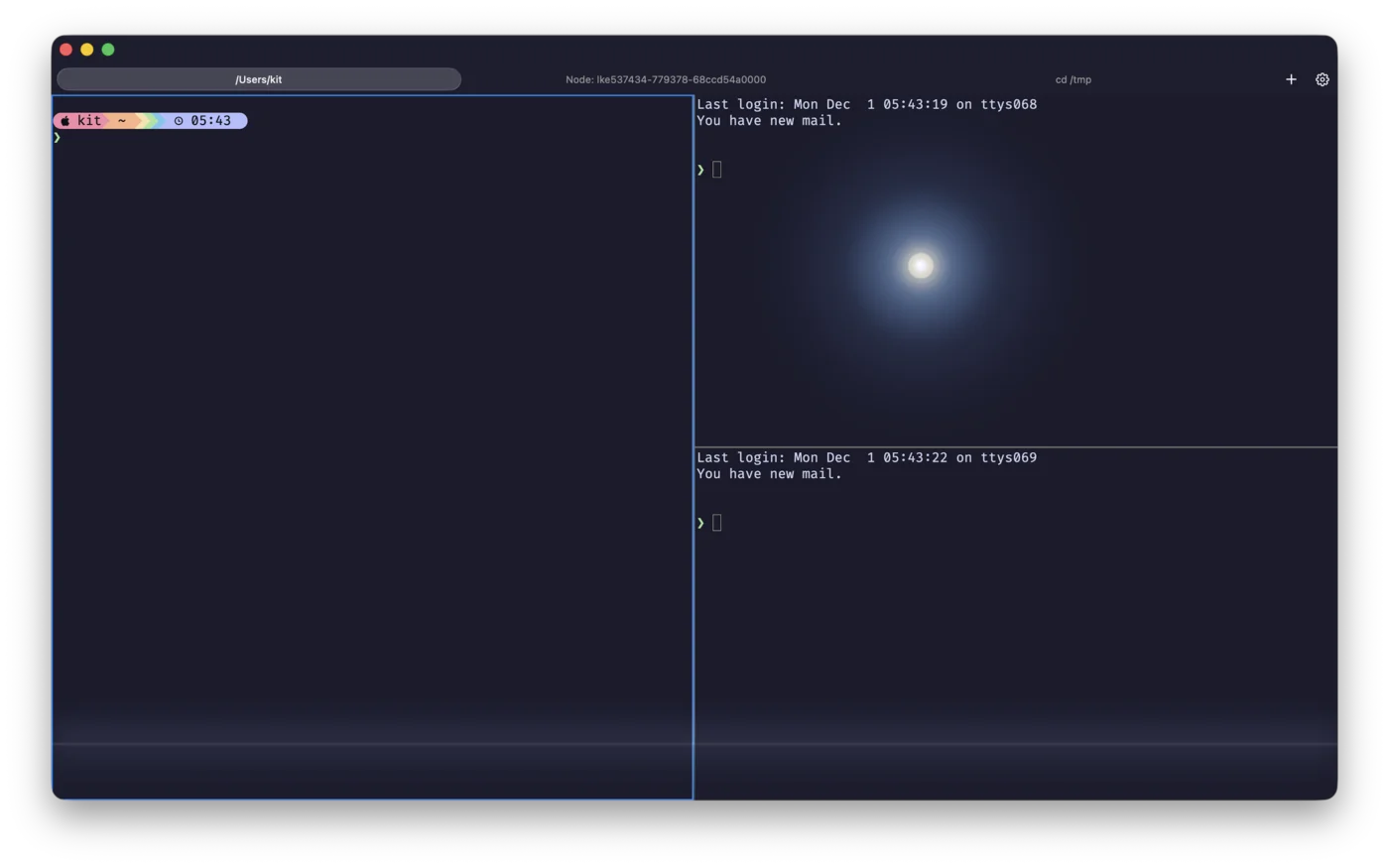This screenshot has width=1389, height=868.
Task: Click the "You have new mail." message
Action: (769, 120)
